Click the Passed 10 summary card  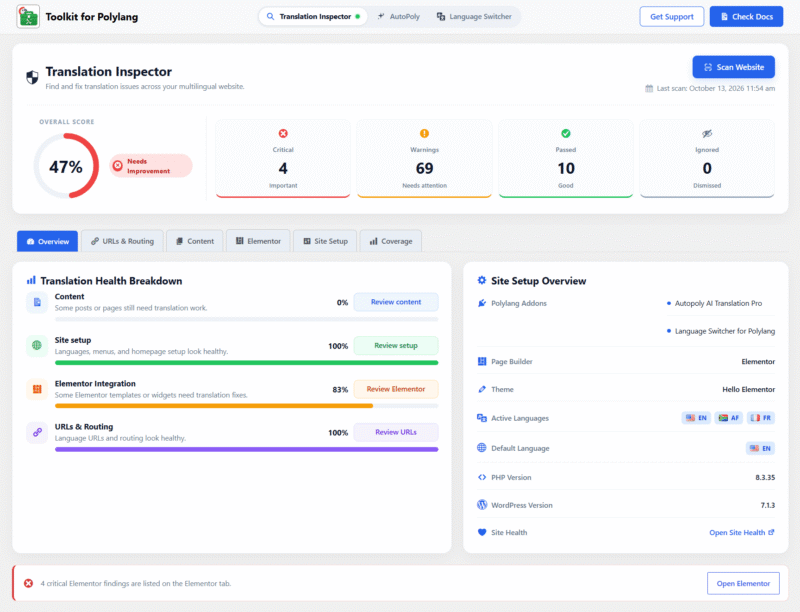(x=566, y=159)
